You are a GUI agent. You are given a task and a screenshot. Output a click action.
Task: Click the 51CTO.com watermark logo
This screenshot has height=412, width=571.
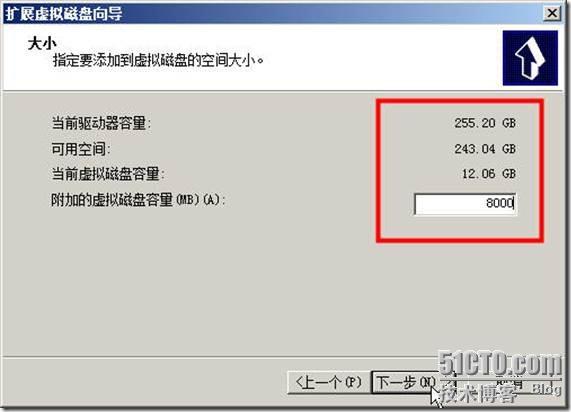pos(500,364)
